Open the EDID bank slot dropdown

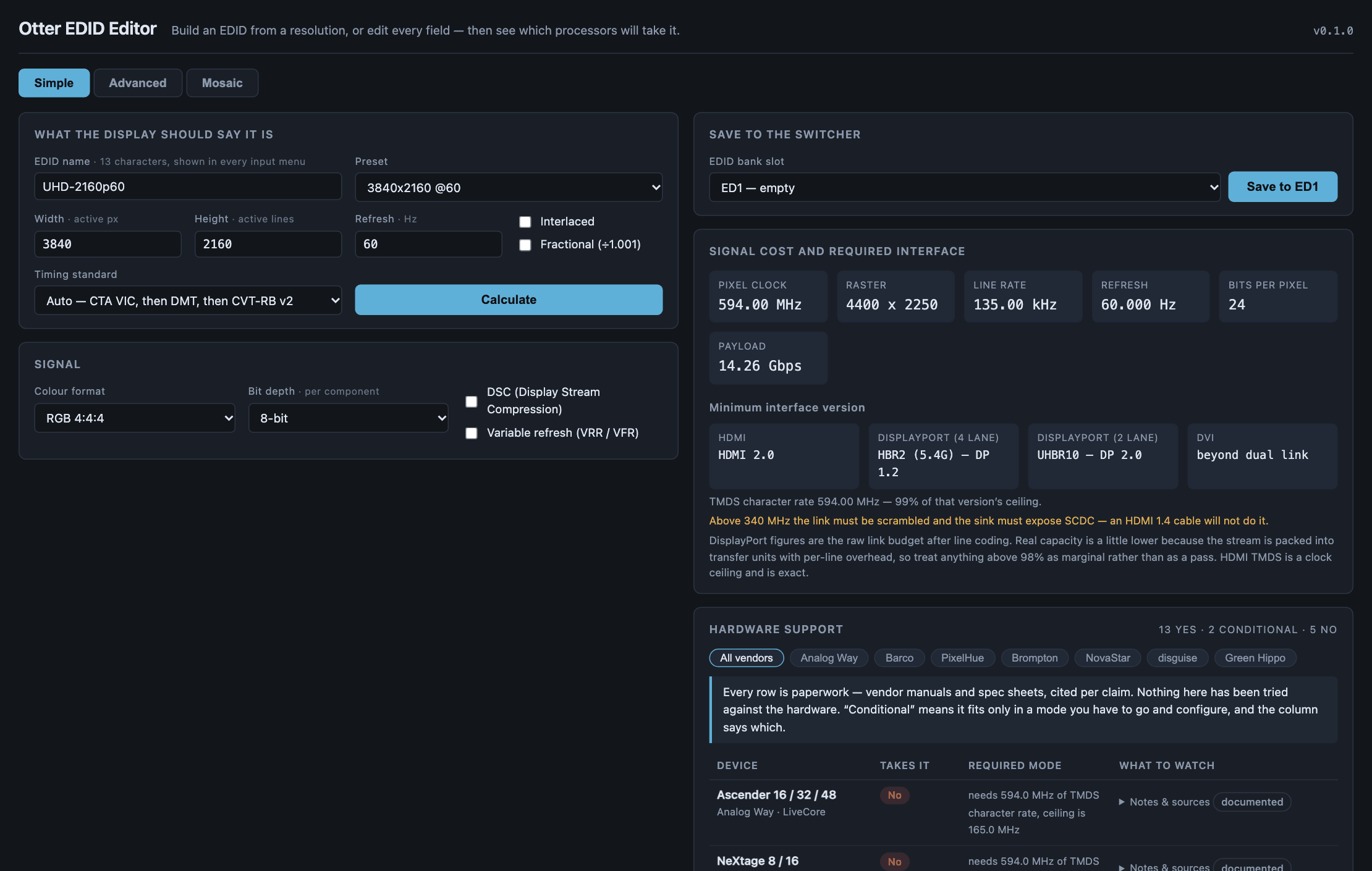coord(965,187)
